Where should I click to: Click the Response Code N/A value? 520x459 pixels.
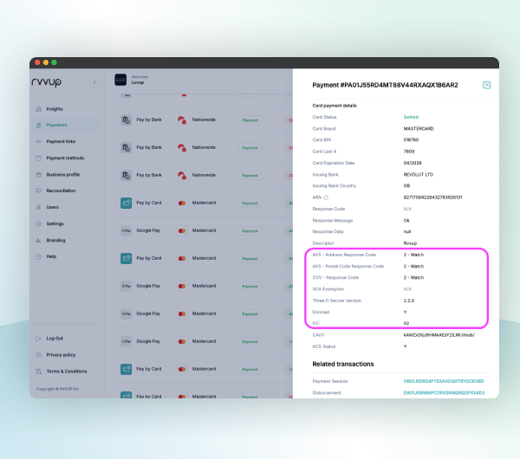[407, 209]
